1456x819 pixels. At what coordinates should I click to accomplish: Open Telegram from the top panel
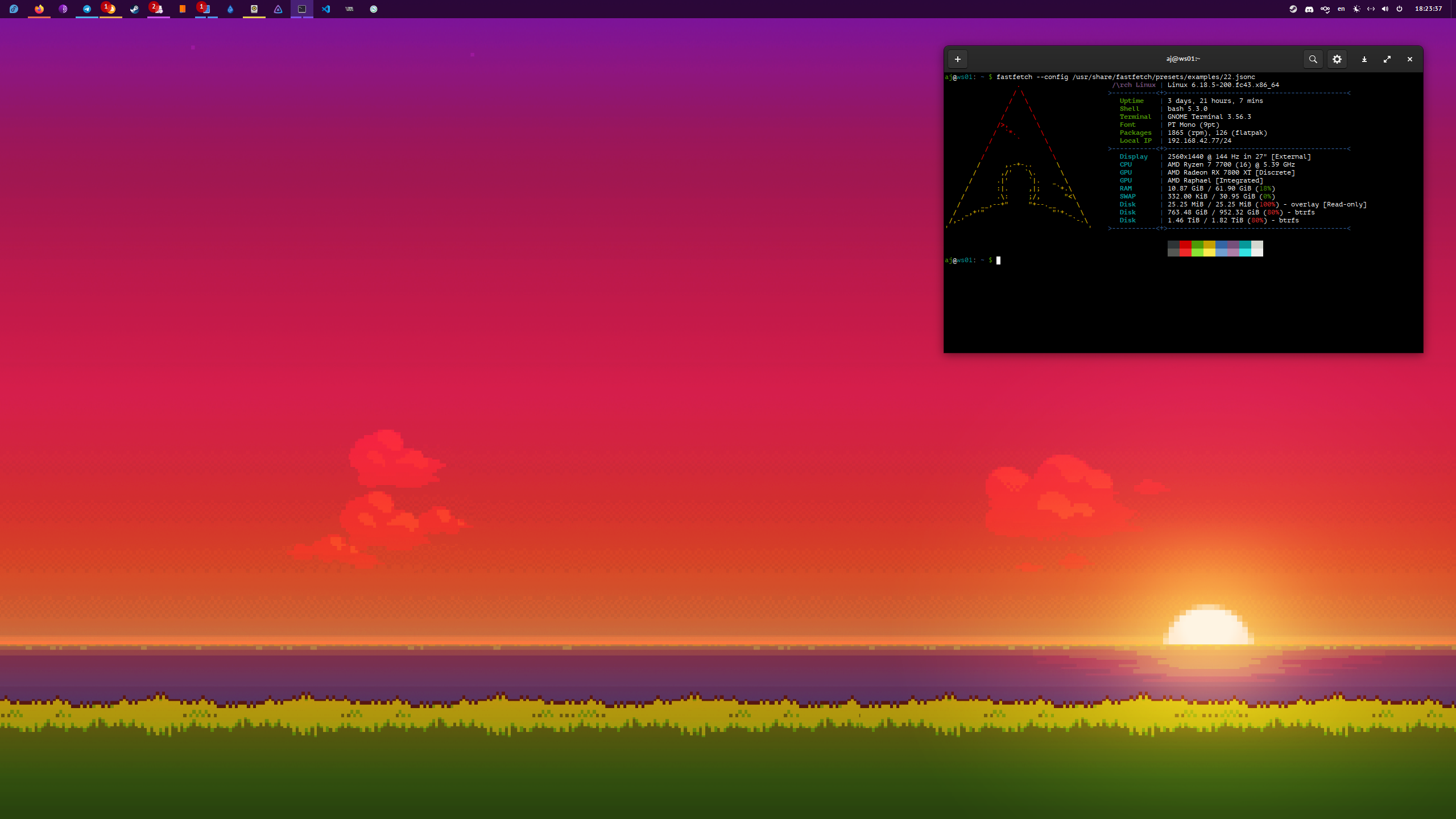tap(87, 9)
